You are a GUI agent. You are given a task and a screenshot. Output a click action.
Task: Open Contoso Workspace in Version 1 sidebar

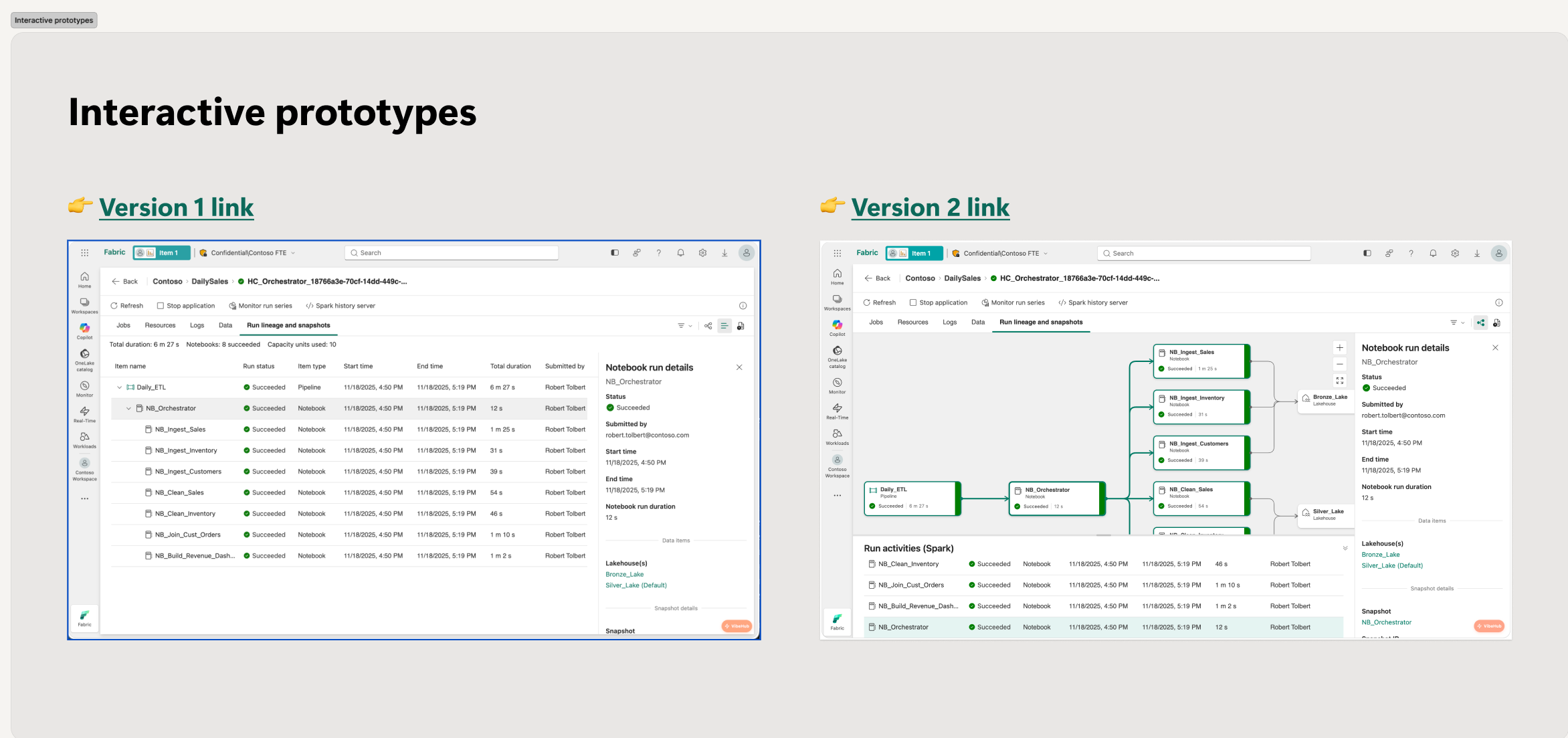click(85, 469)
